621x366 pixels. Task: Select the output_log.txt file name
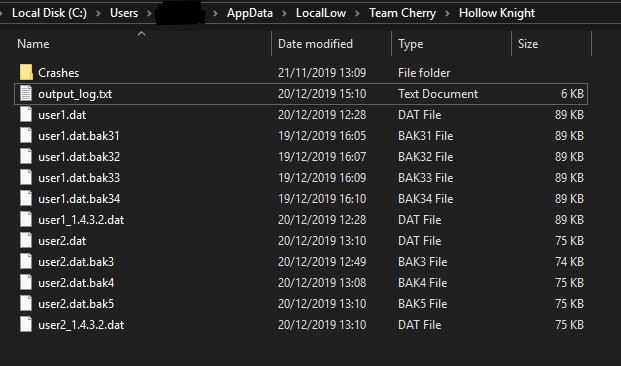point(75,94)
